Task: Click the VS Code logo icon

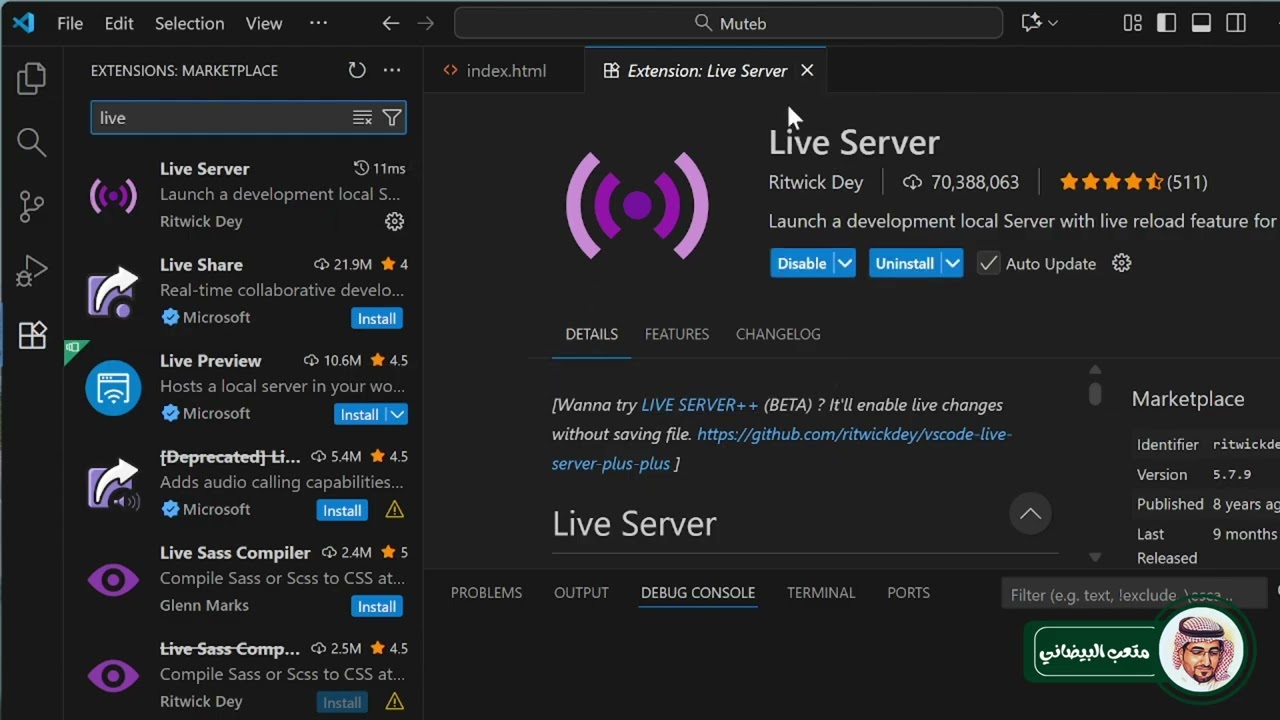Action: tap(23, 23)
